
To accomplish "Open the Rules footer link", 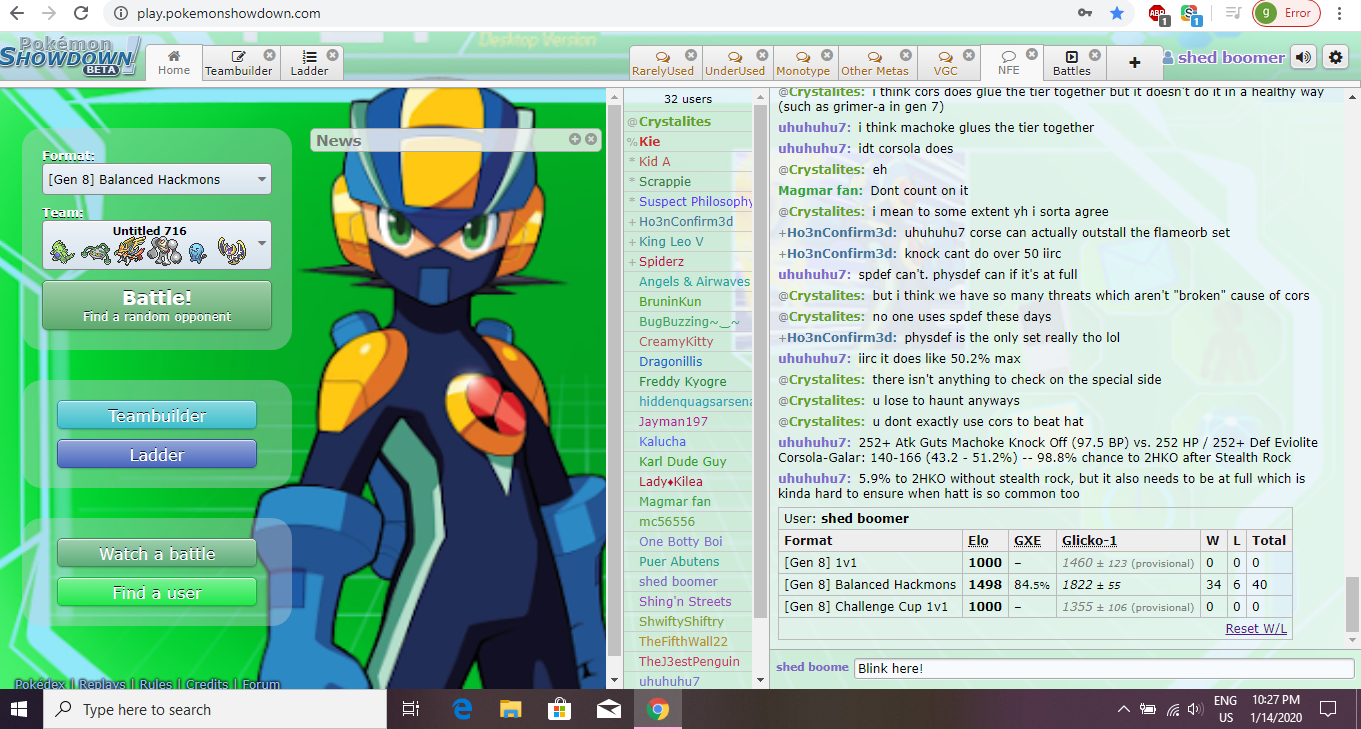I will tap(156, 684).
